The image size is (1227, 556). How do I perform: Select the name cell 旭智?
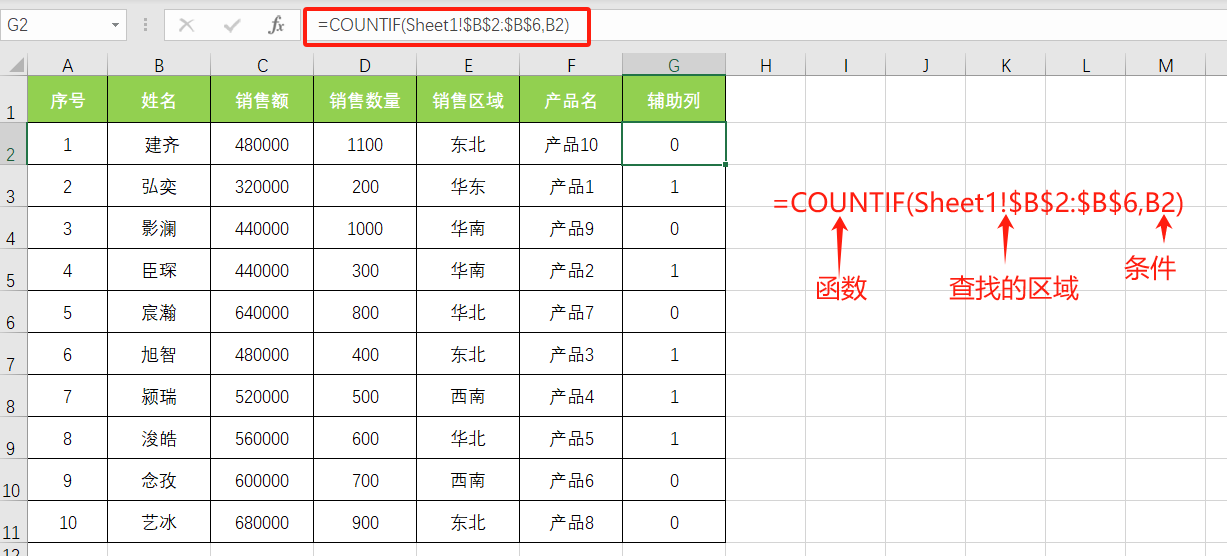[x=159, y=354]
